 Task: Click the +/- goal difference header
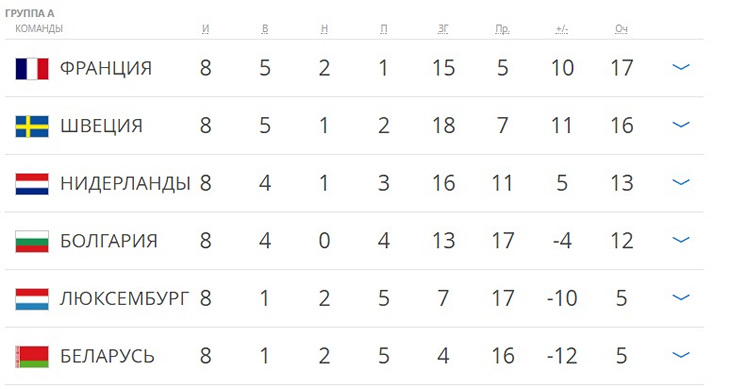(x=562, y=29)
